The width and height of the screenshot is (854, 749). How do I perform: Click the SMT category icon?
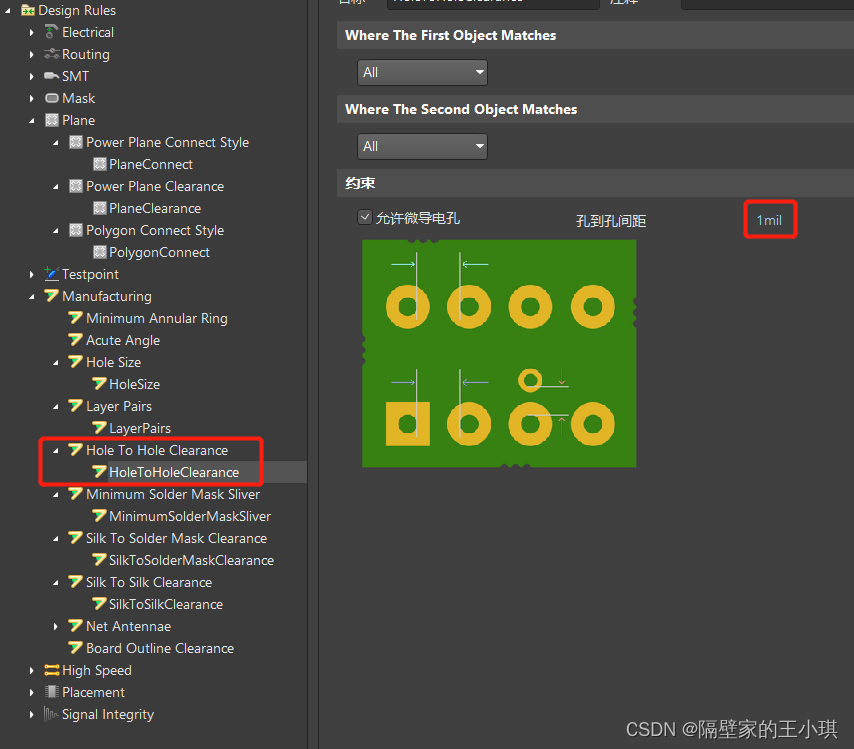(x=52, y=76)
